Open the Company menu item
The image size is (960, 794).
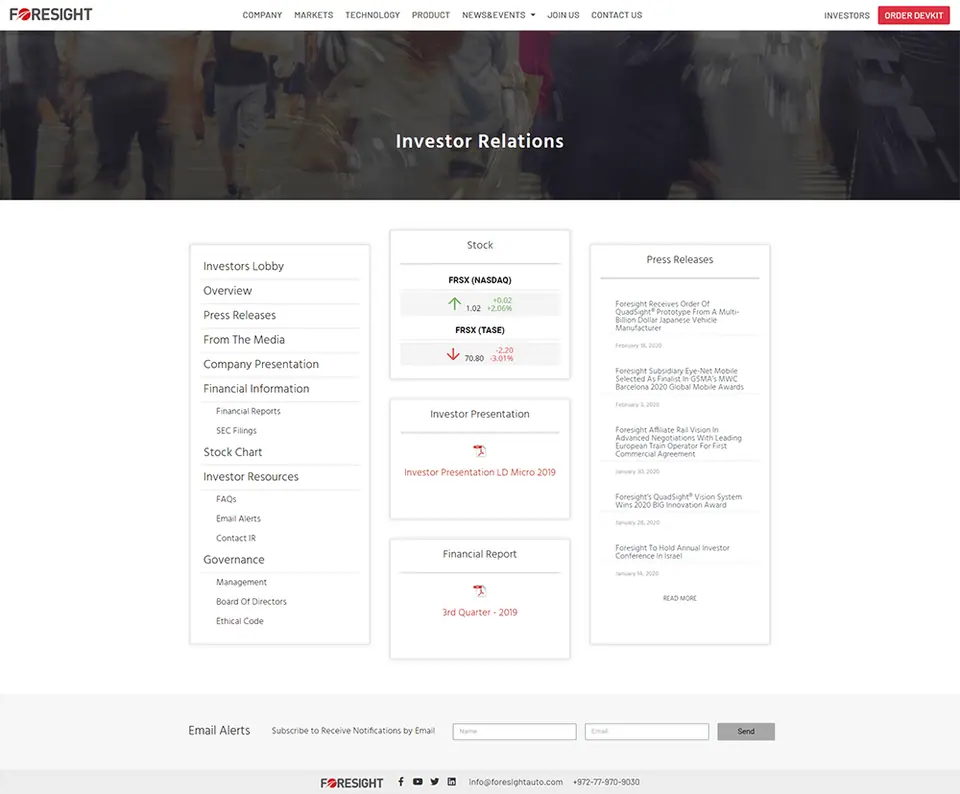[262, 15]
